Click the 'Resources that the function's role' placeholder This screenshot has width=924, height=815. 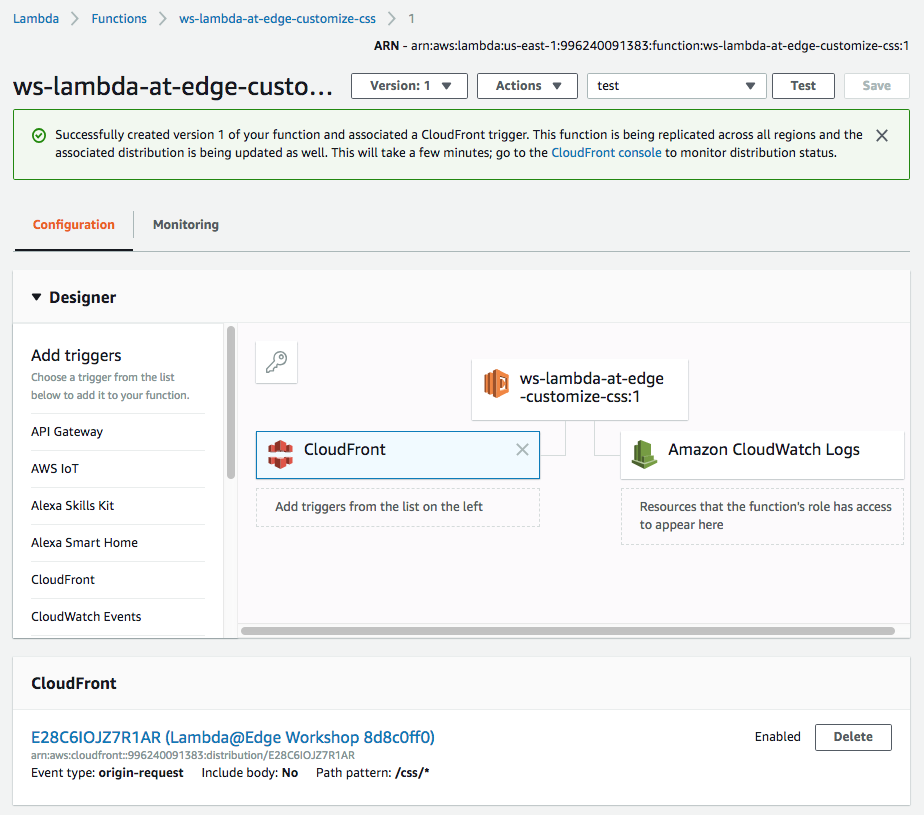pyautogui.click(x=765, y=516)
